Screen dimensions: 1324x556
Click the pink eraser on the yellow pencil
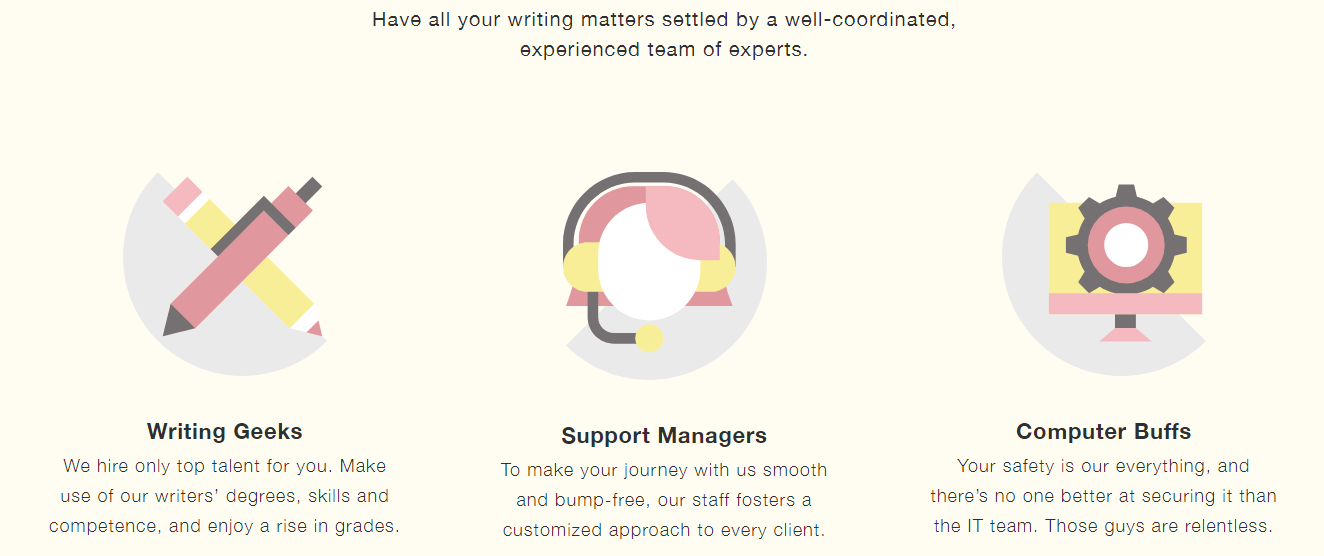183,197
